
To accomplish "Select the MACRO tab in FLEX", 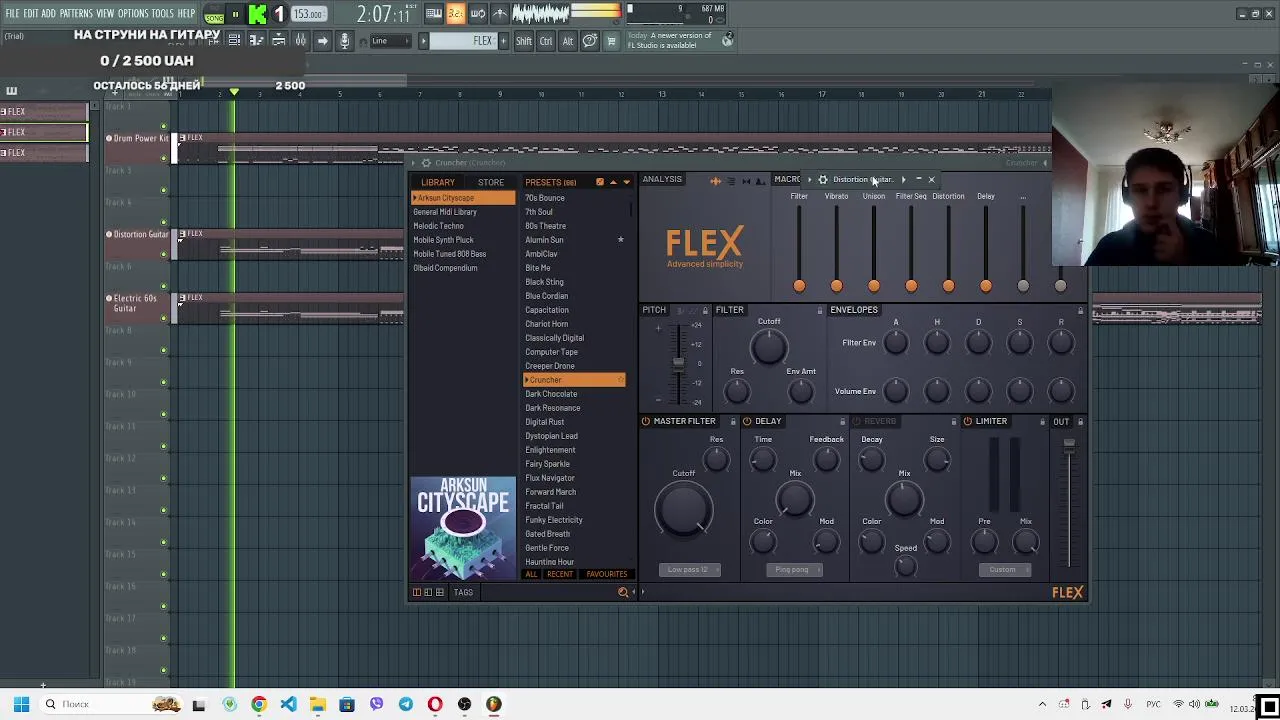I will point(788,180).
